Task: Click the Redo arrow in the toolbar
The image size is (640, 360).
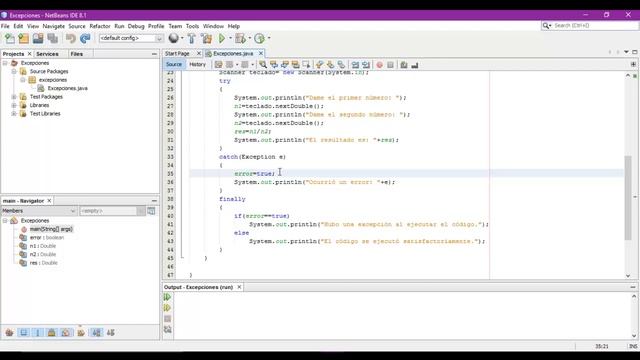Action: coord(85,38)
